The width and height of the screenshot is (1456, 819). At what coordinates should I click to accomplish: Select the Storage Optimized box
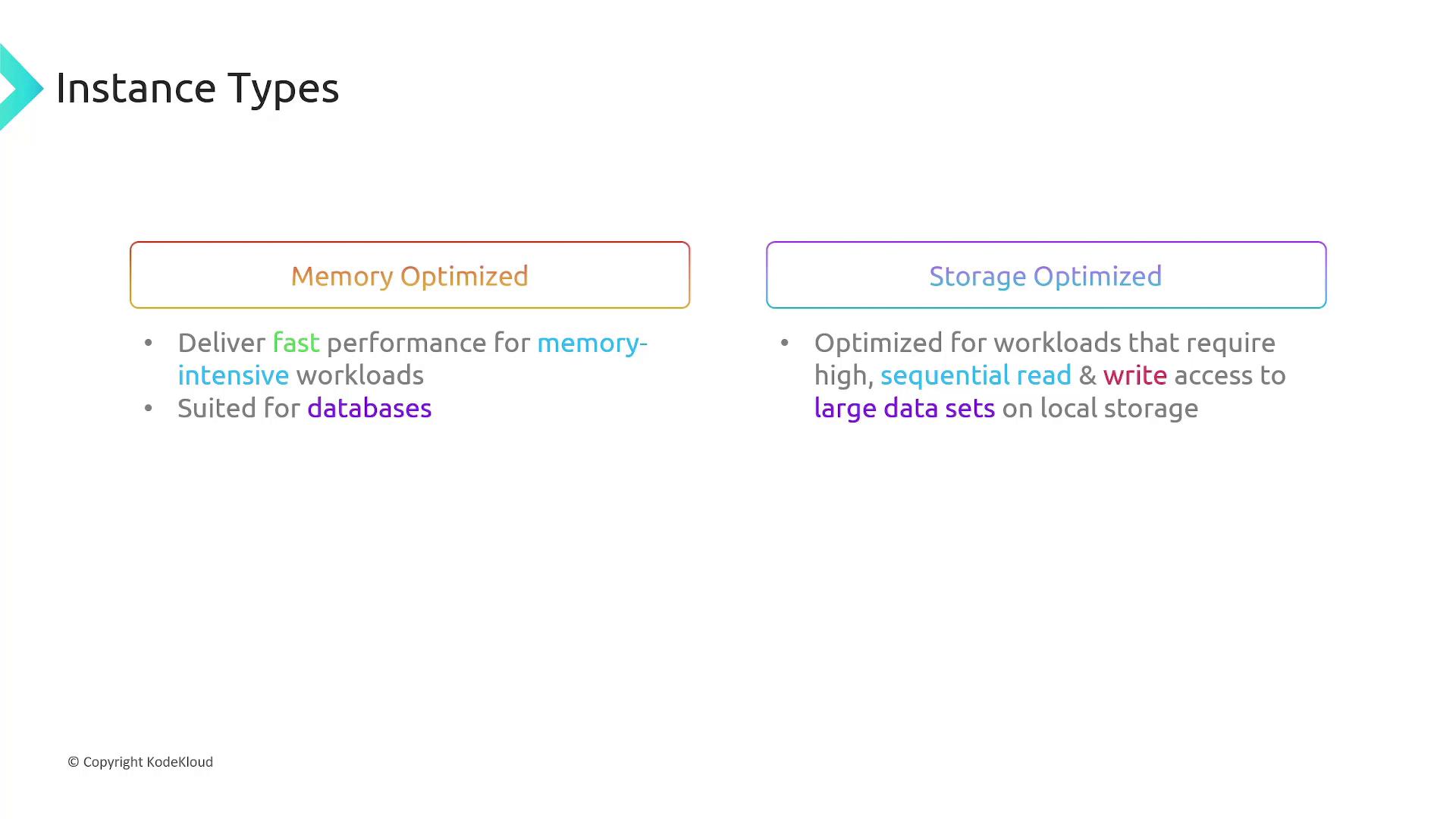(1046, 275)
